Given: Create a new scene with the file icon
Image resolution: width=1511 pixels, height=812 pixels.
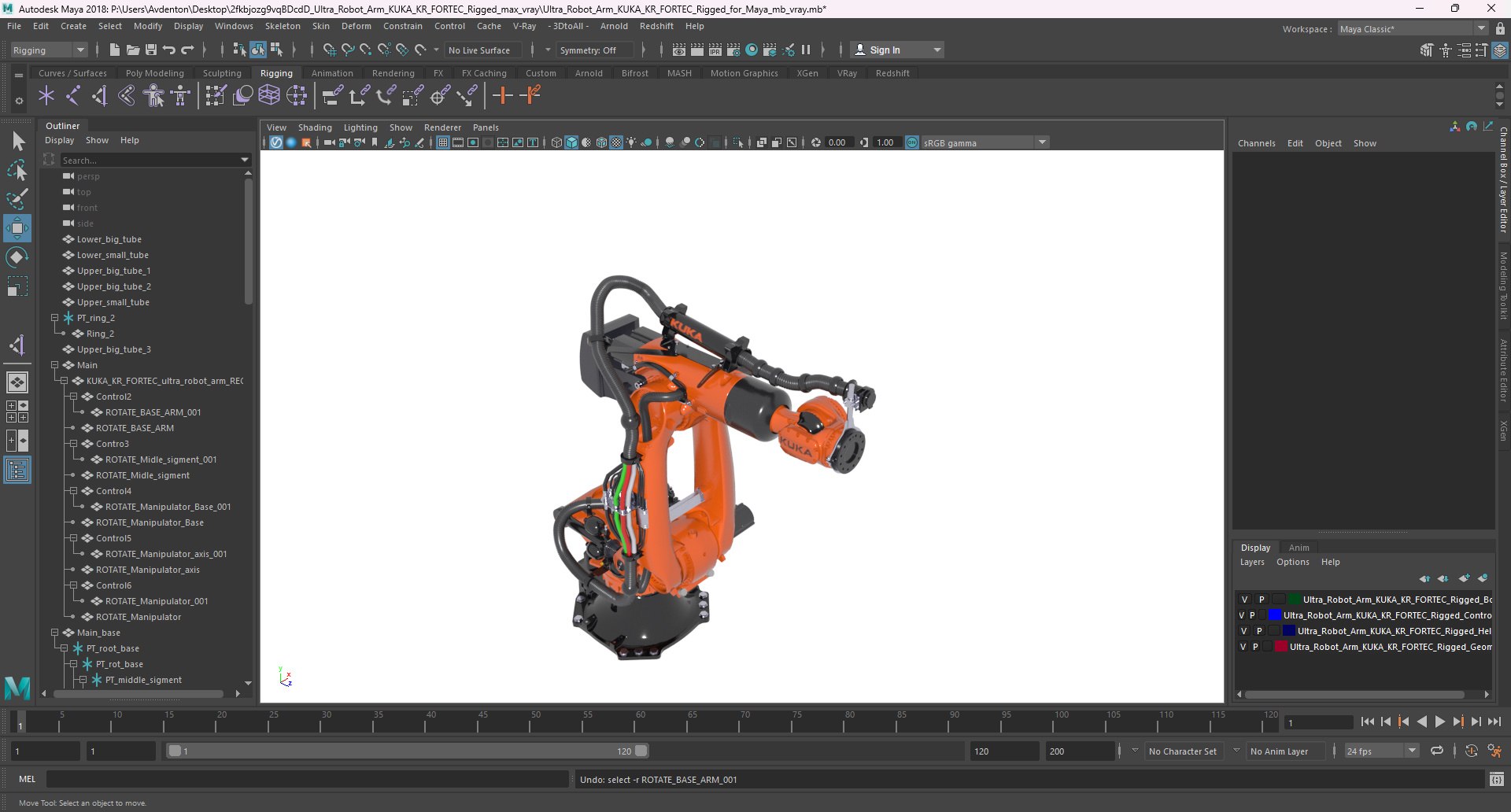Looking at the screenshot, I should (x=114, y=50).
